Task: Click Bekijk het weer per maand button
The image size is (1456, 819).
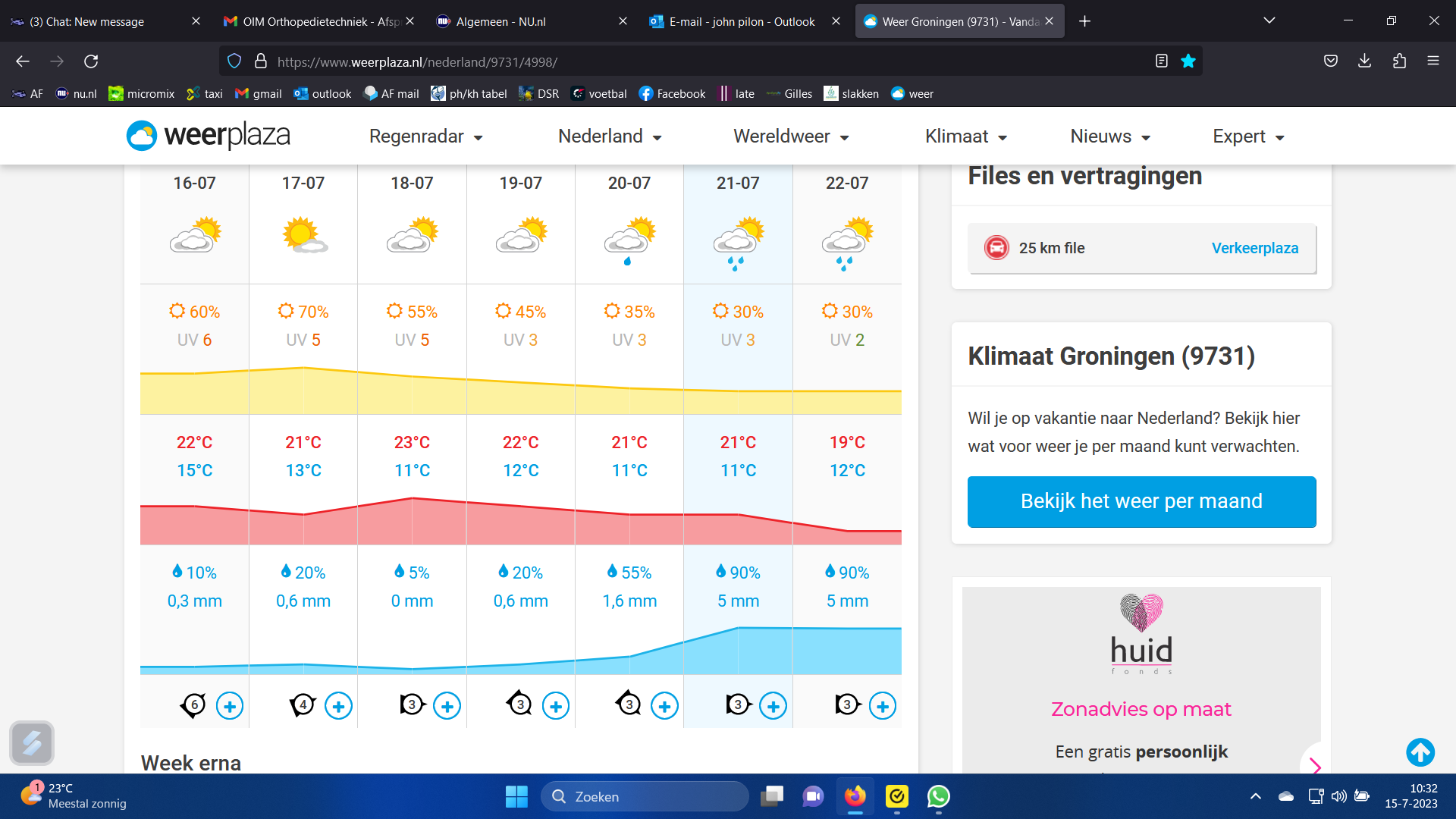Action: pos(1141,501)
